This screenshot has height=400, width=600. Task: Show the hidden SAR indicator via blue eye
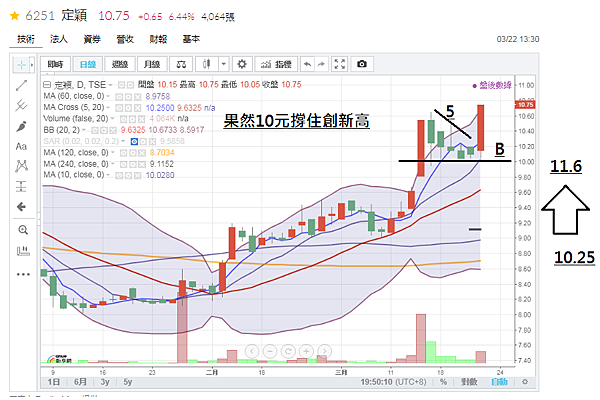[x=134, y=142]
